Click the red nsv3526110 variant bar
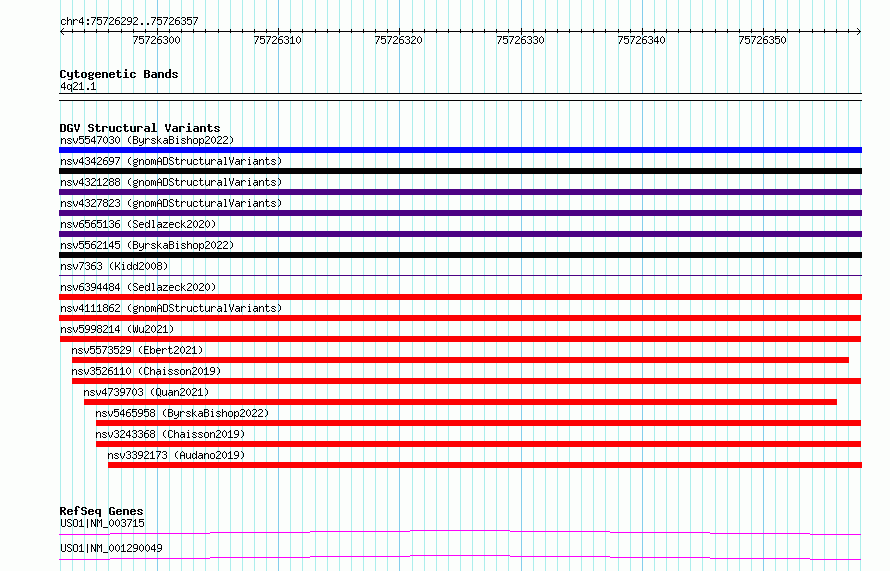Image resolution: width=890 pixels, height=571 pixels. (x=467, y=381)
